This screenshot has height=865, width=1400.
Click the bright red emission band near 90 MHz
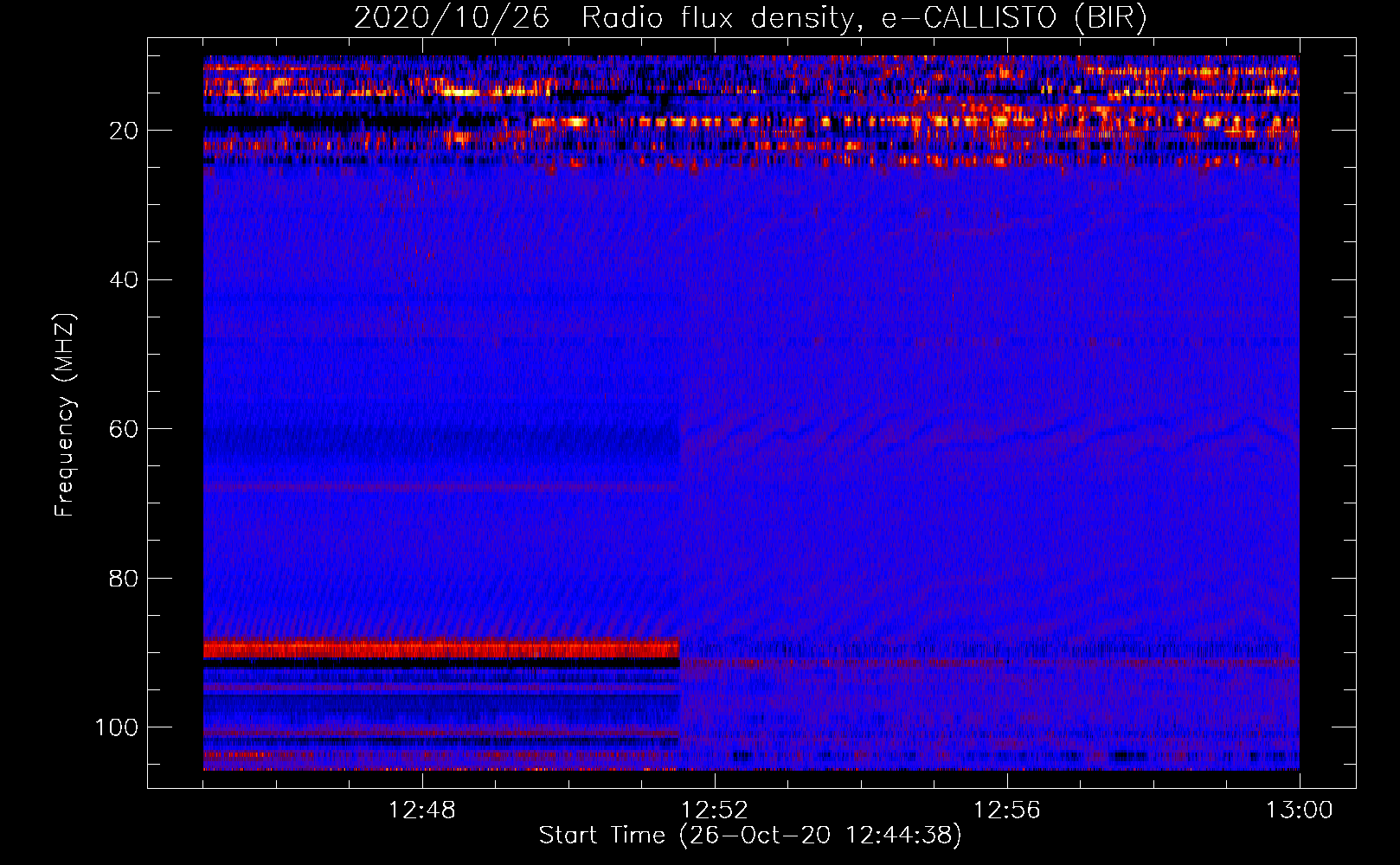point(441,648)
